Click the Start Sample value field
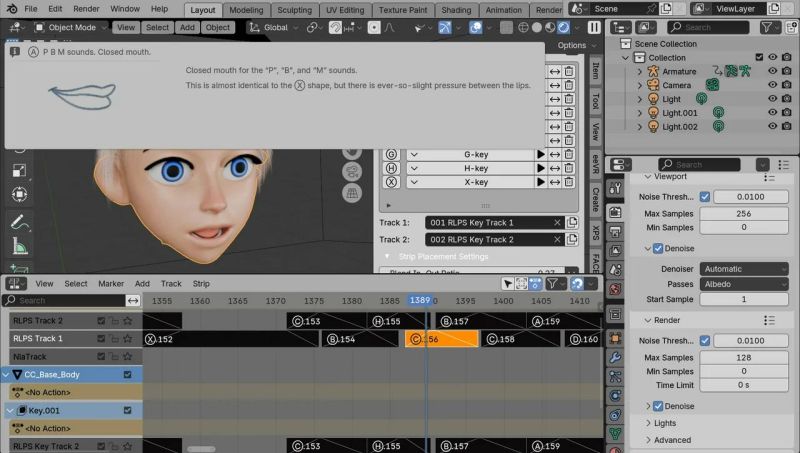The width and height of the screenshot is (800, 453). coord(744,299)
